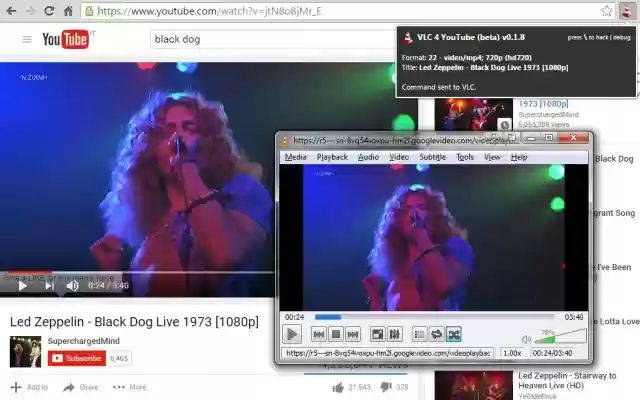Subscribe to SuperchargedMind channel
Viewport: 640px width, 400px height.
77,358
